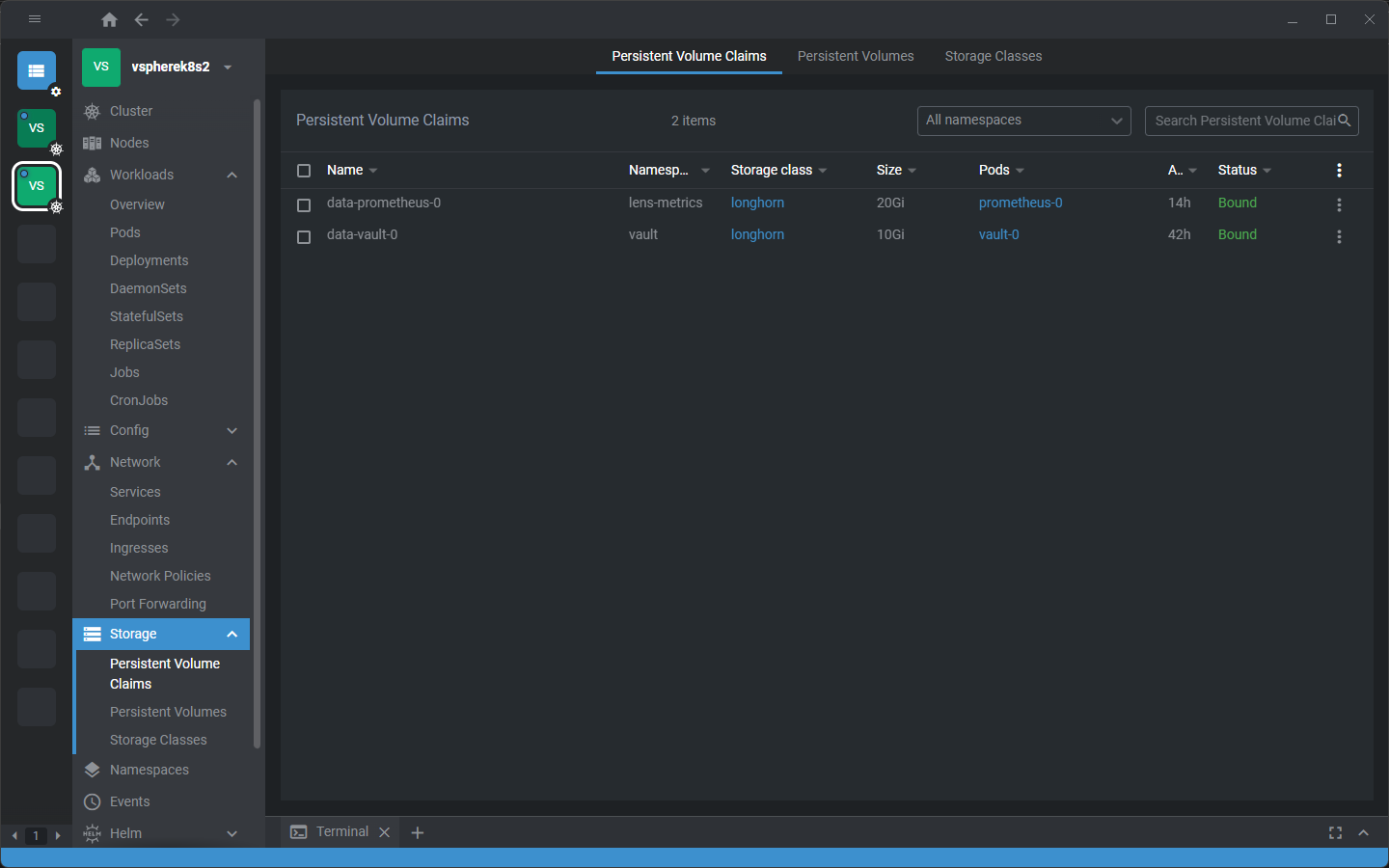Click the Search Persistent Volume Claims field
The image size is (1389, 868).
tap(1244, 121)
